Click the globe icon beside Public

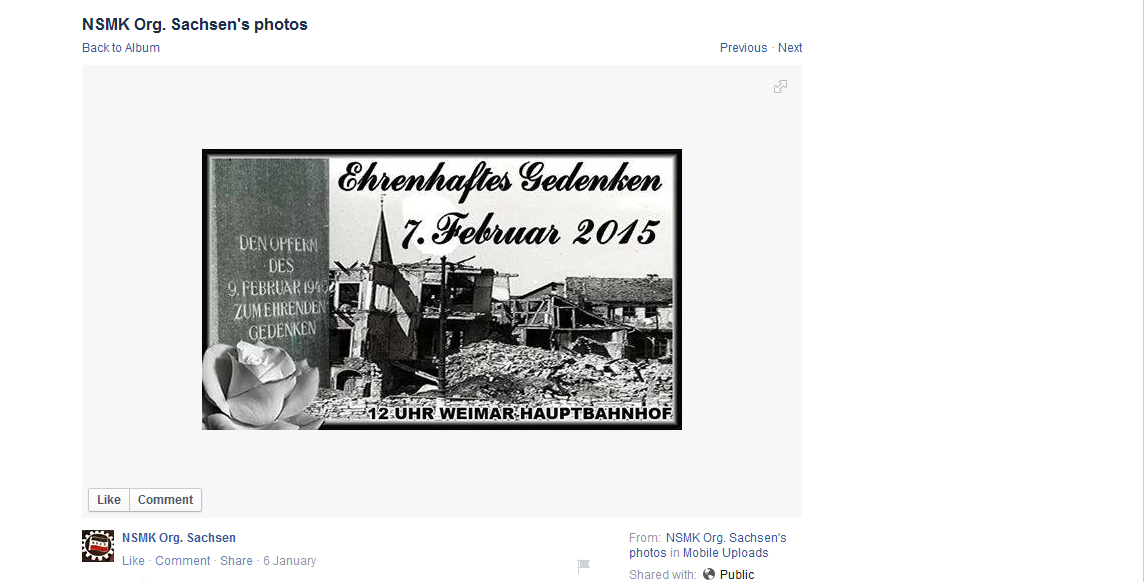(x=708, y=575)
